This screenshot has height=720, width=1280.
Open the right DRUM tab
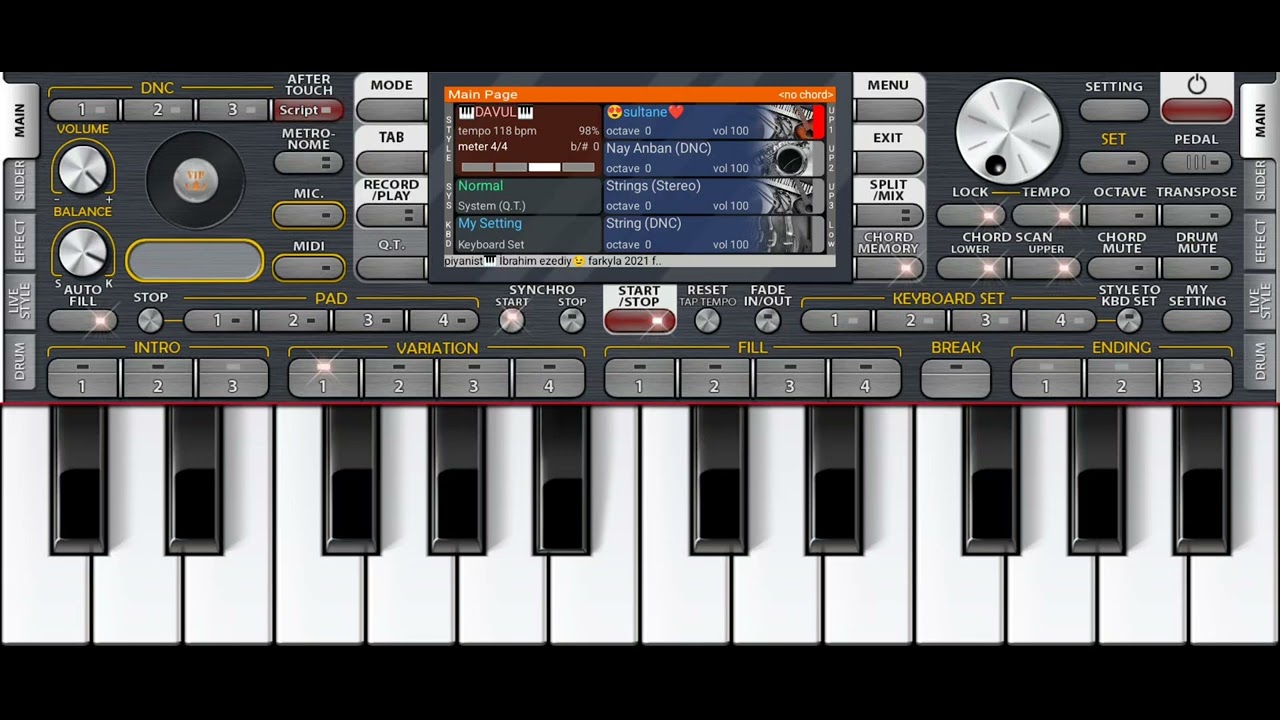pos(1260,362)
